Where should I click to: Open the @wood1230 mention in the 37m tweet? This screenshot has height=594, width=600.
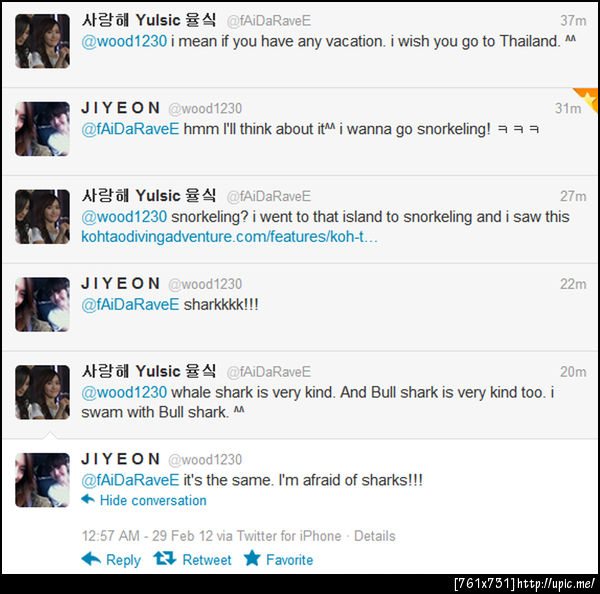[124, 41]
